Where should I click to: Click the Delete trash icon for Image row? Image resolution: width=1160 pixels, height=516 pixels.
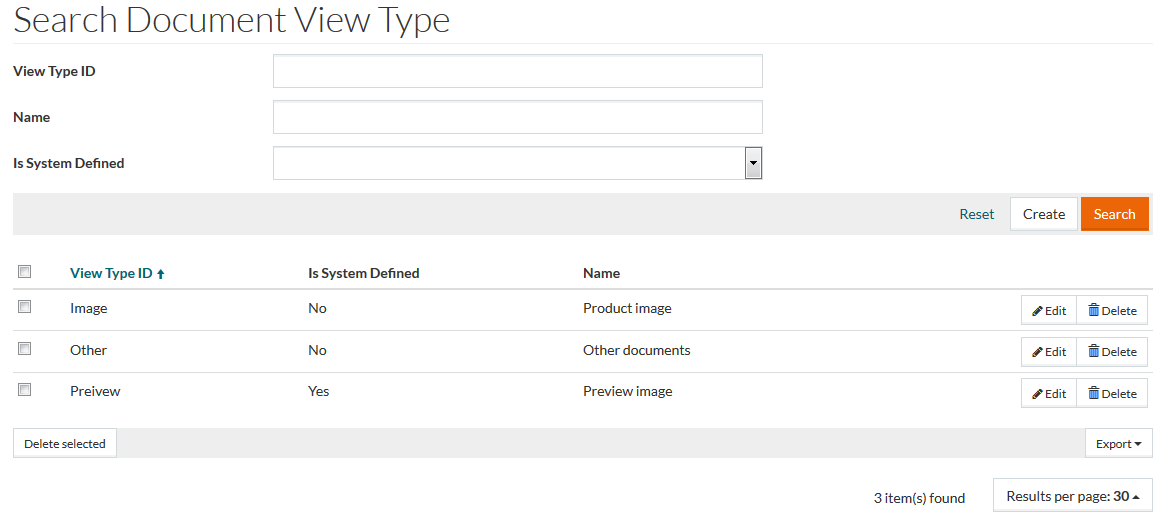[x=1093, y=311]
